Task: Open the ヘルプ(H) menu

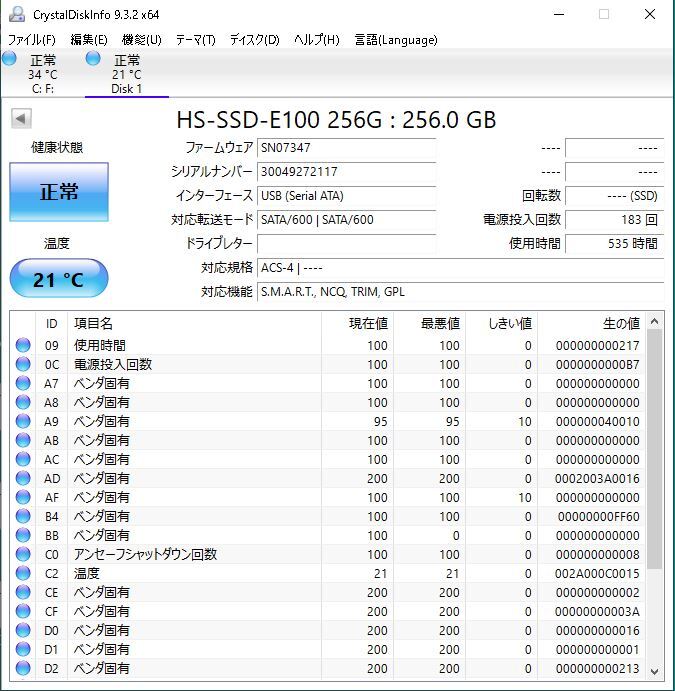Action: click(316, 40)
